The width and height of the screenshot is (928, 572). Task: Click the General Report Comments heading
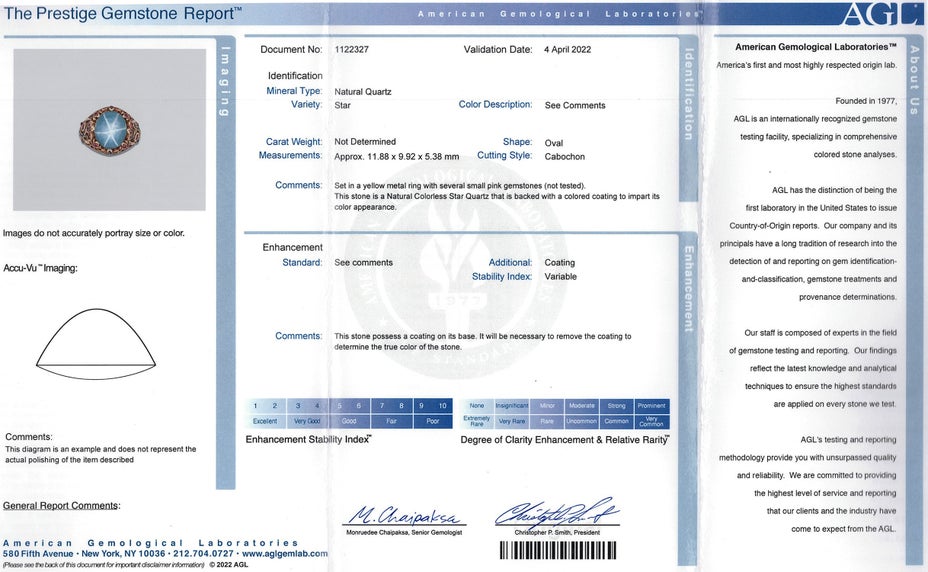pyautogui.click(x=61, y=506)
